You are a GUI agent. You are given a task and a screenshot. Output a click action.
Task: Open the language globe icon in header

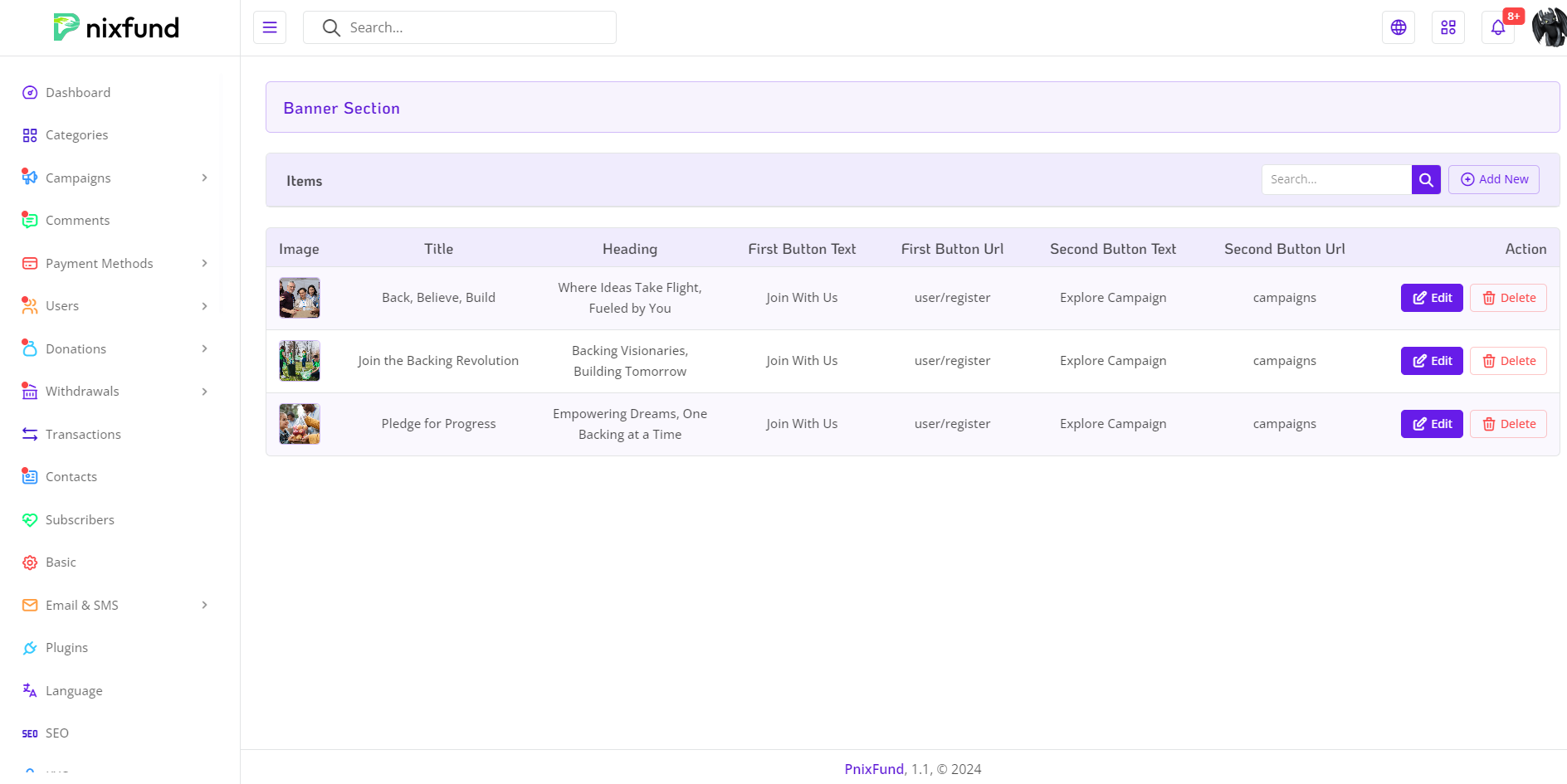click(1399, 27)
